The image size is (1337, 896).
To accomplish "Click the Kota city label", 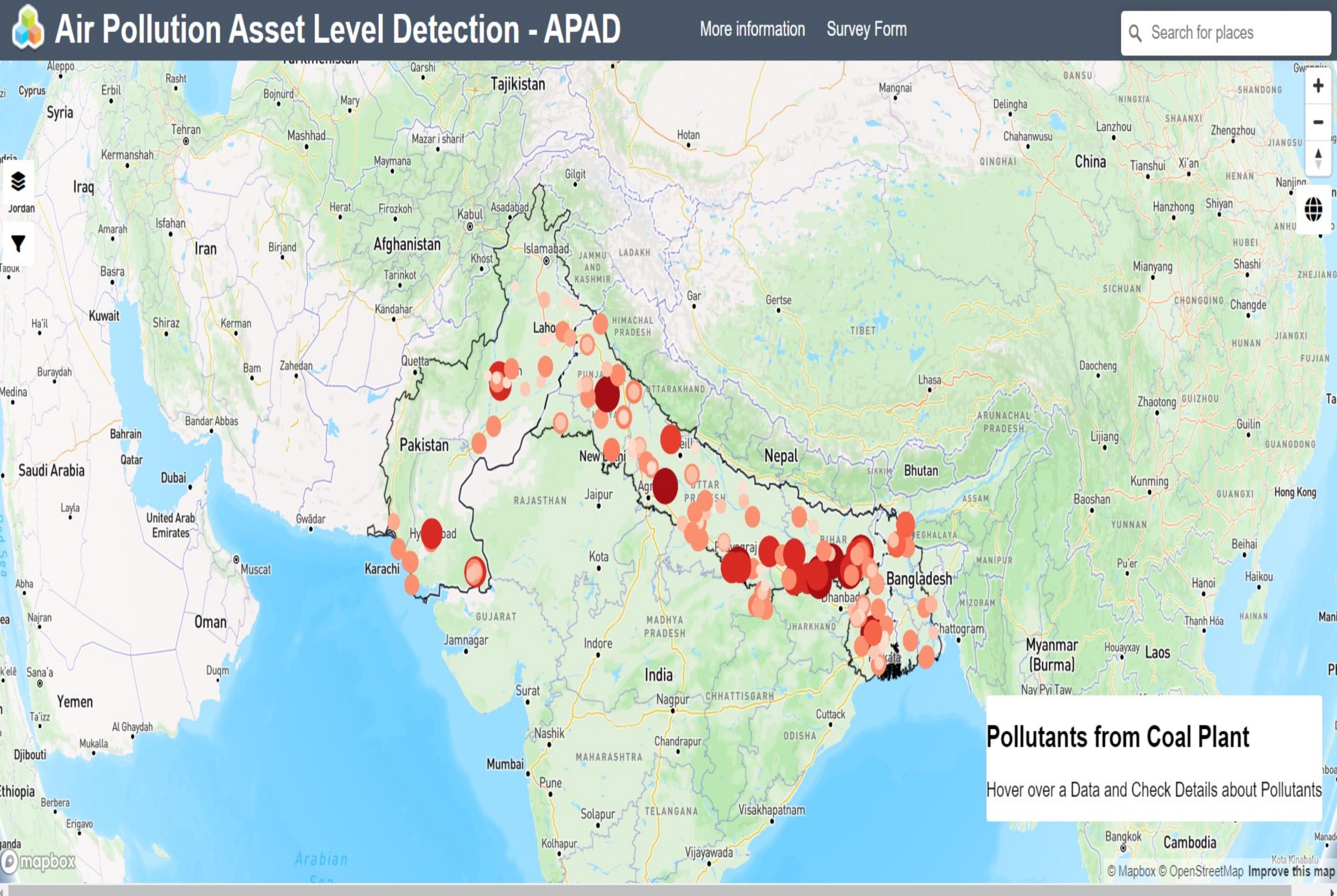I will (599, 556).
